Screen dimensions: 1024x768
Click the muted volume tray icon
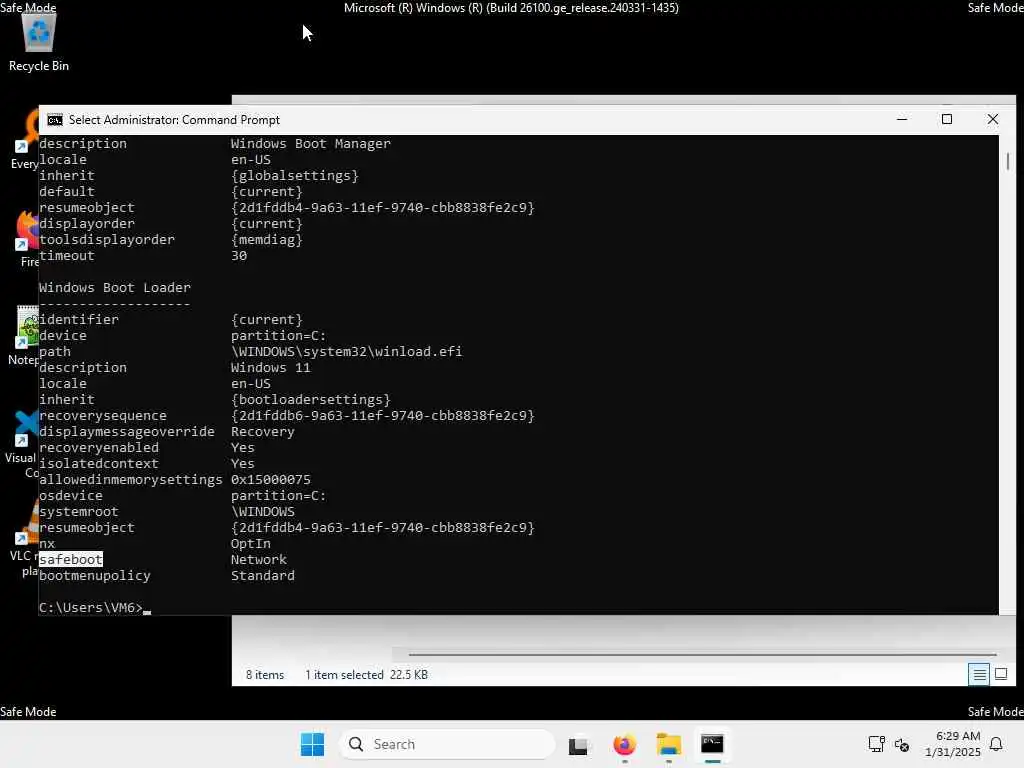[902, 744]
